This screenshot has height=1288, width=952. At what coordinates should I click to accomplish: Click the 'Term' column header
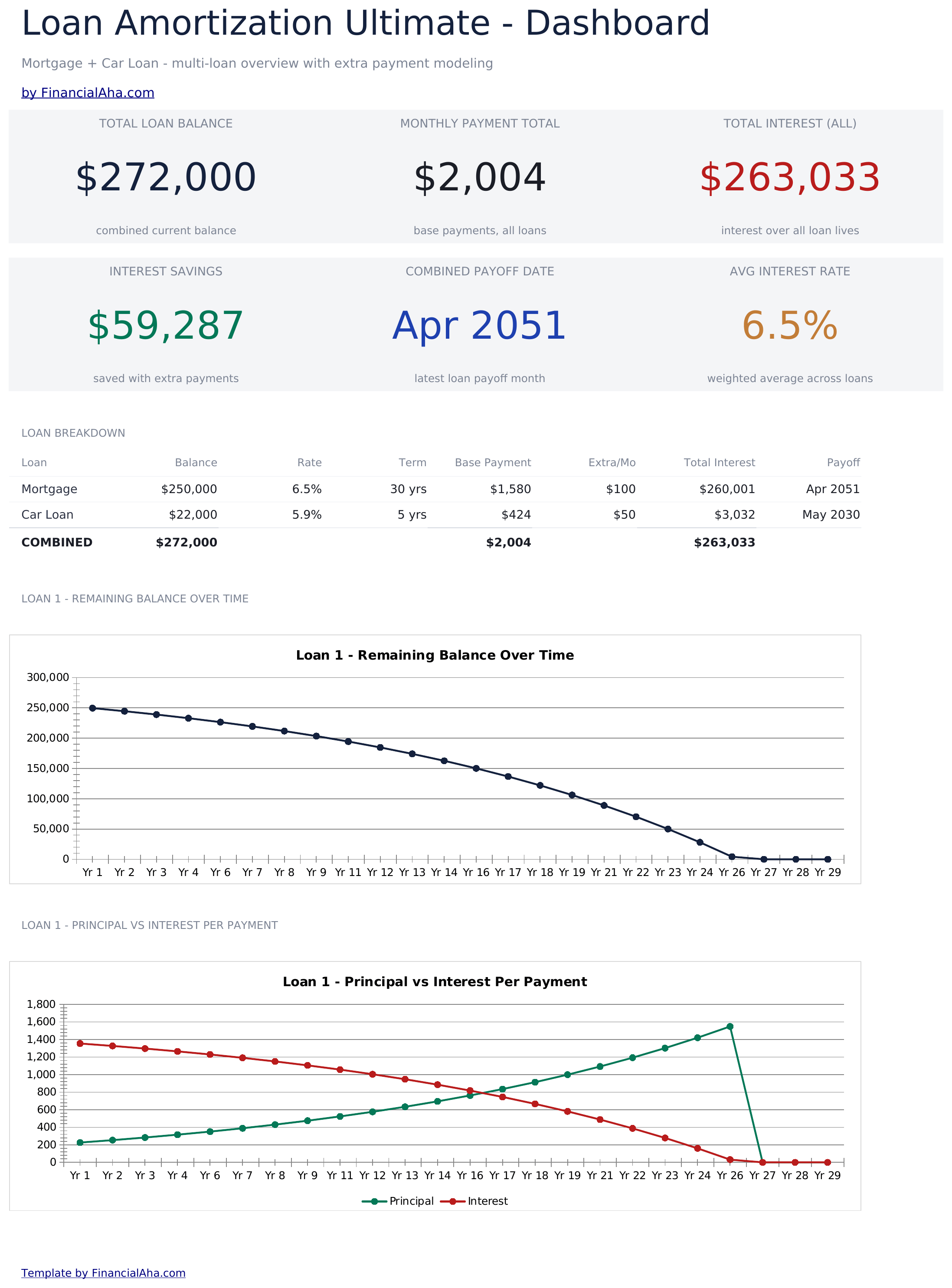click(412, 463)
